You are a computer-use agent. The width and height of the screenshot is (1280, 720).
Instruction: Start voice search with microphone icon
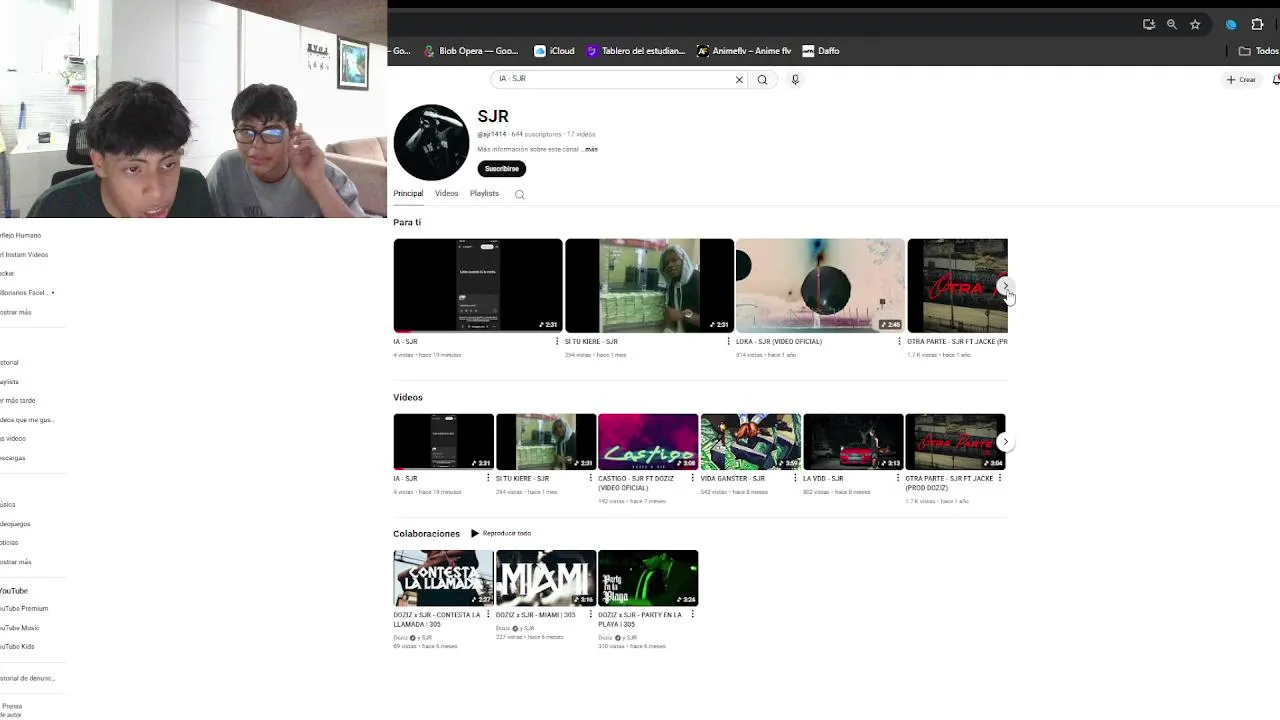tap(795, 80)
